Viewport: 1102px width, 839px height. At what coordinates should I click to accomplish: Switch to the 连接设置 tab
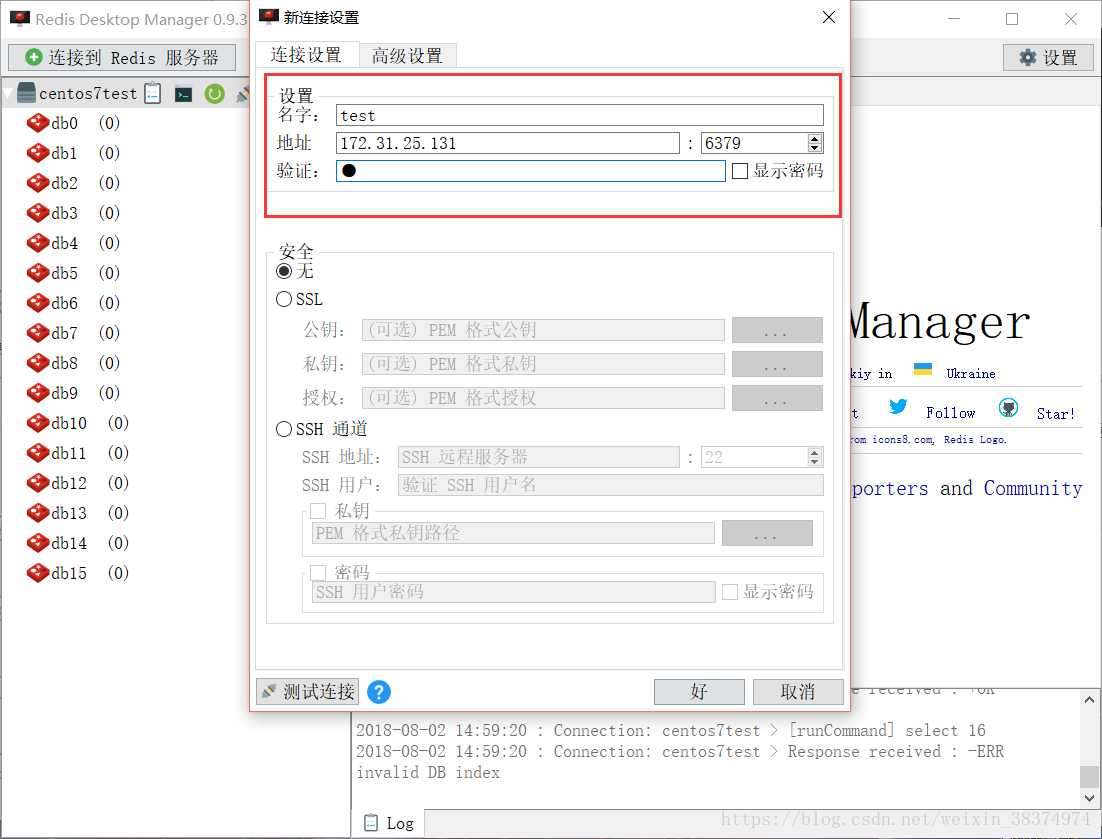coord(306,55)
